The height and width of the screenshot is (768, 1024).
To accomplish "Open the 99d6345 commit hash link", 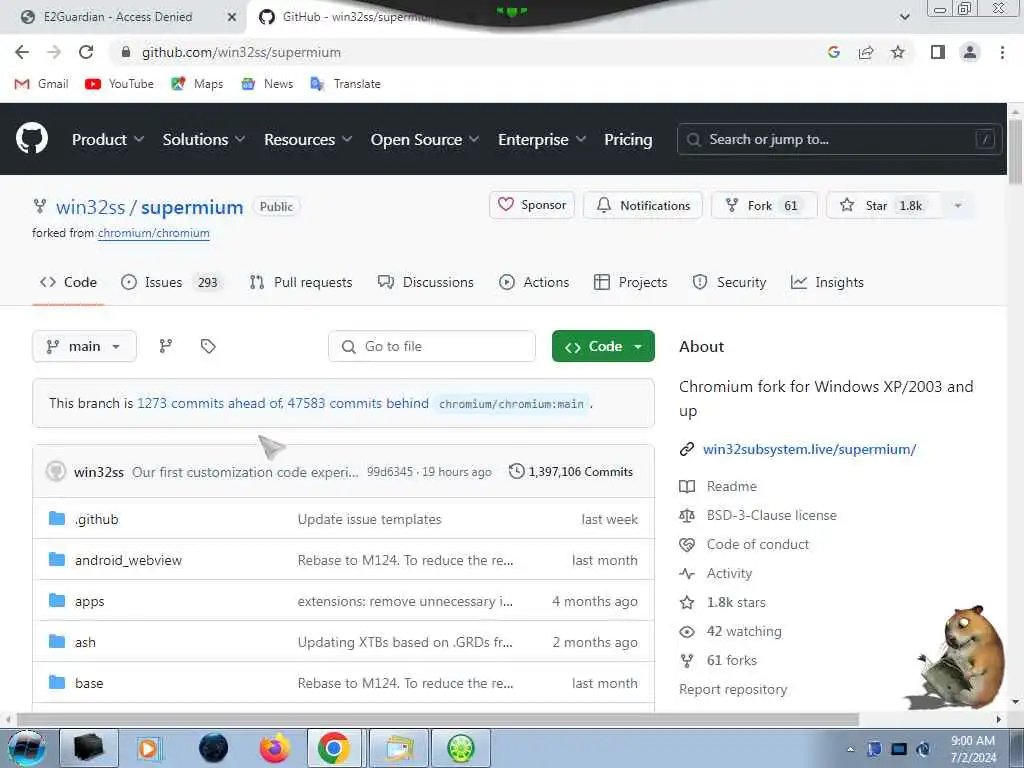I will pos(390,472).
